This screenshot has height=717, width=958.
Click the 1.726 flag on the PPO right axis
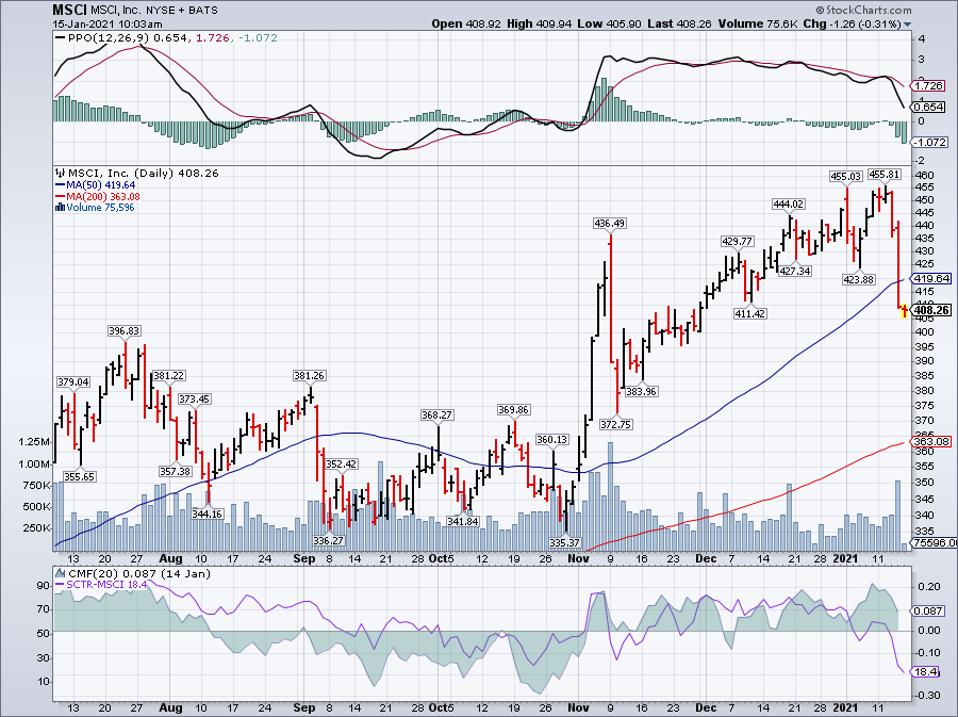pyautogui.click(x=929, y=86)
